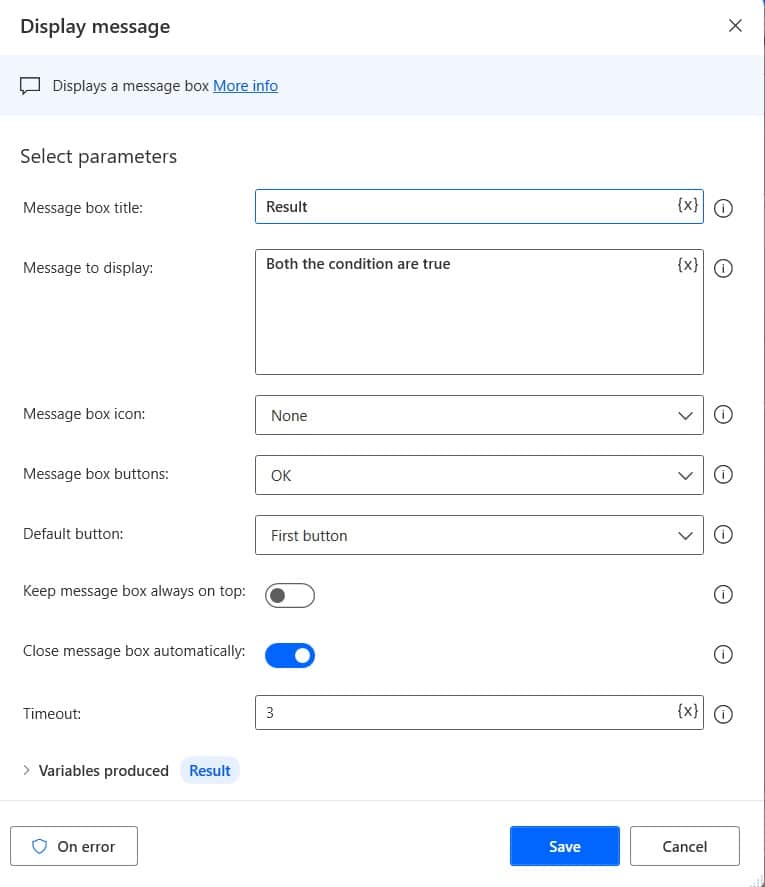Close the Display message dialog
The height and width of the screenshot is (887, 765).
[735, 25]
